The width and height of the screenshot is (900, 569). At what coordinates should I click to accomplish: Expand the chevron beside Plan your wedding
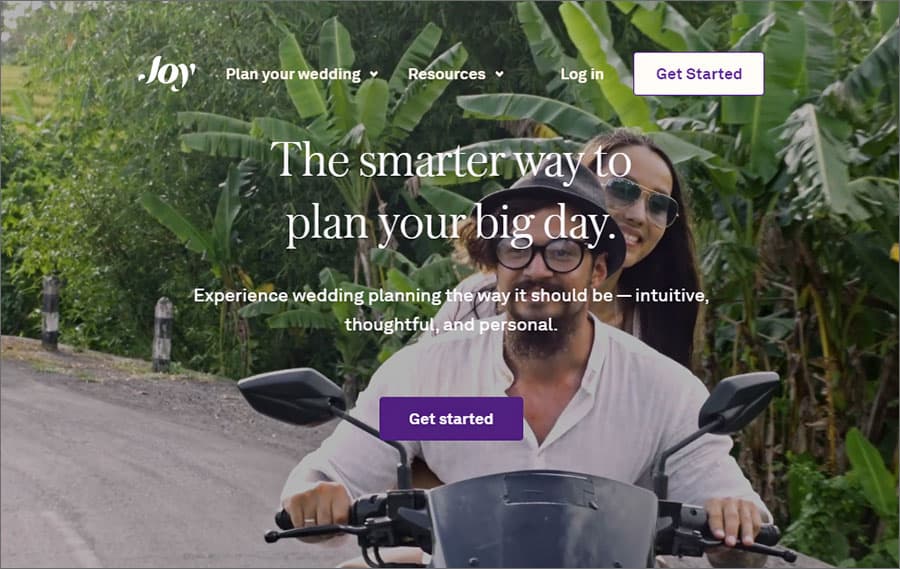(x=374, y=74)
